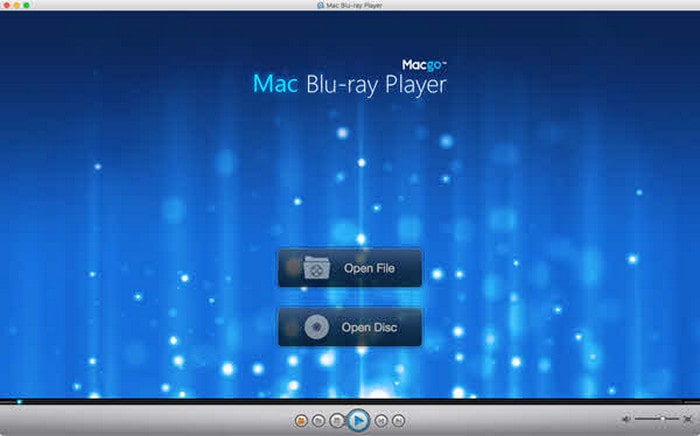700x436 pixels.
Task: Enter full screen using the bottom-right icon
Action: point(687,419)
